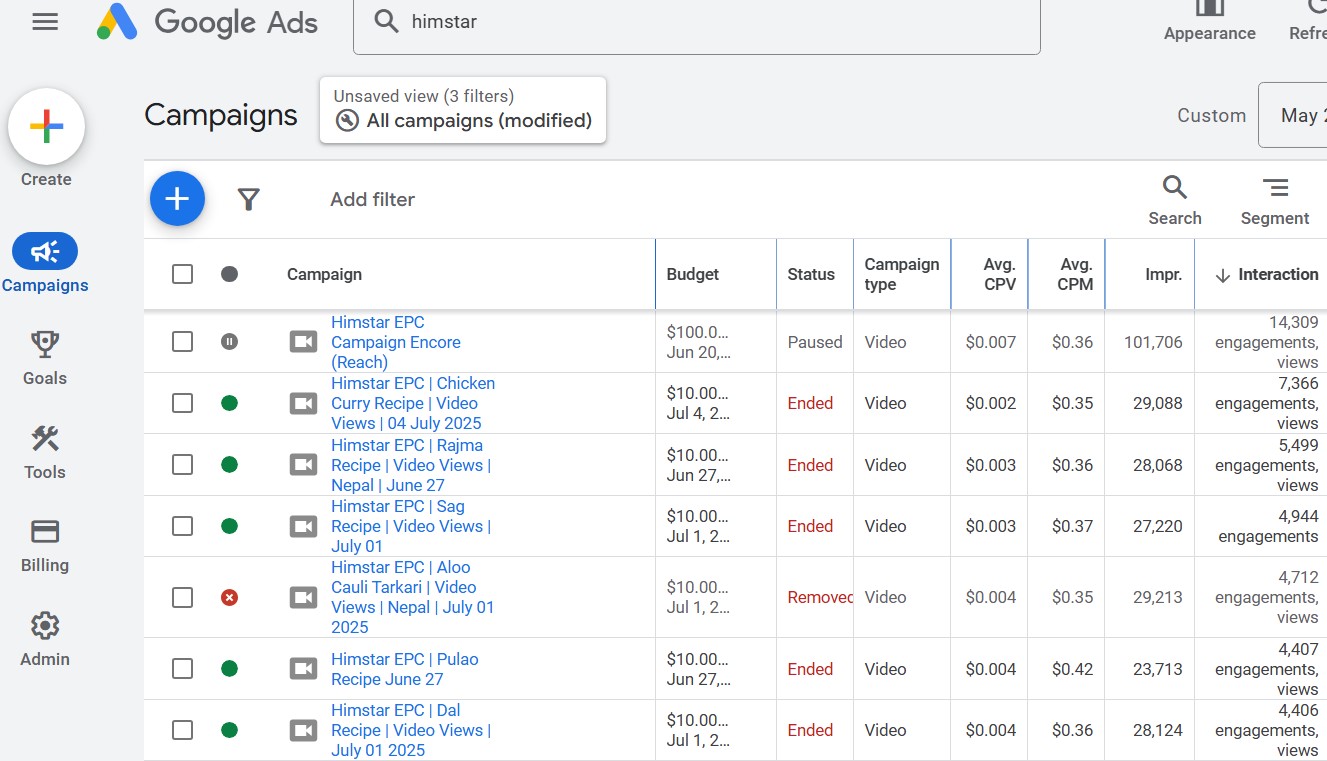Expand the All campaigns (modified) view selector
This screenshot has height=761, width=1327.
tap(463, 111)
